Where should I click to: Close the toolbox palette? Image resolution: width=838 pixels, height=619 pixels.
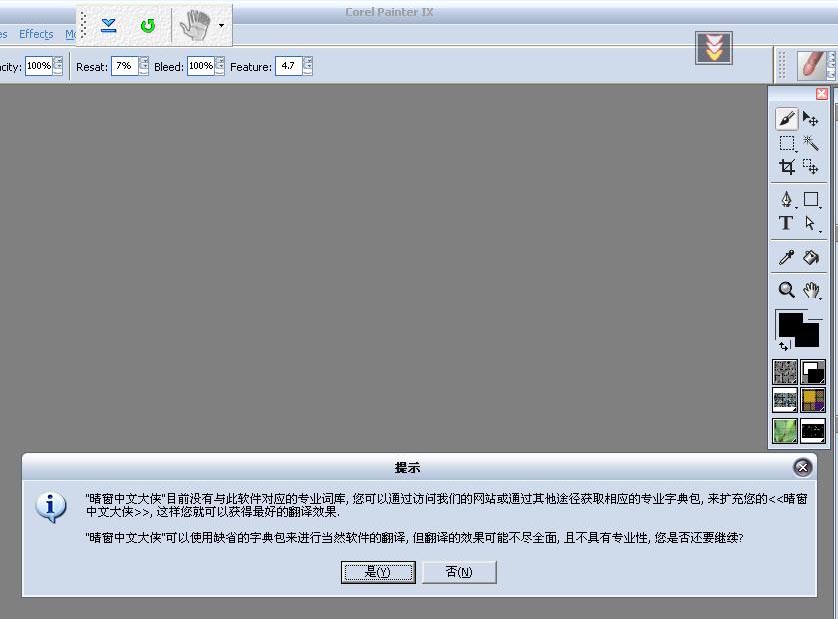[x=821, y=94]
